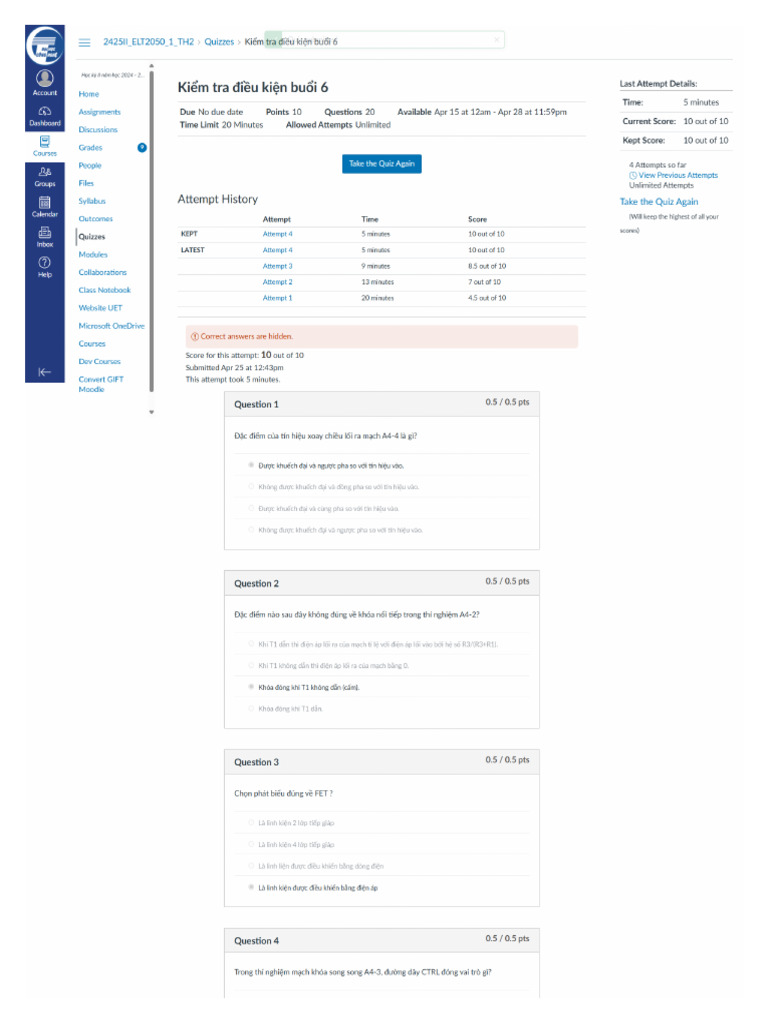Go to the Dashboard icon
The height and width of the screenshot is (1024, 768).
(x=44, y=110)
